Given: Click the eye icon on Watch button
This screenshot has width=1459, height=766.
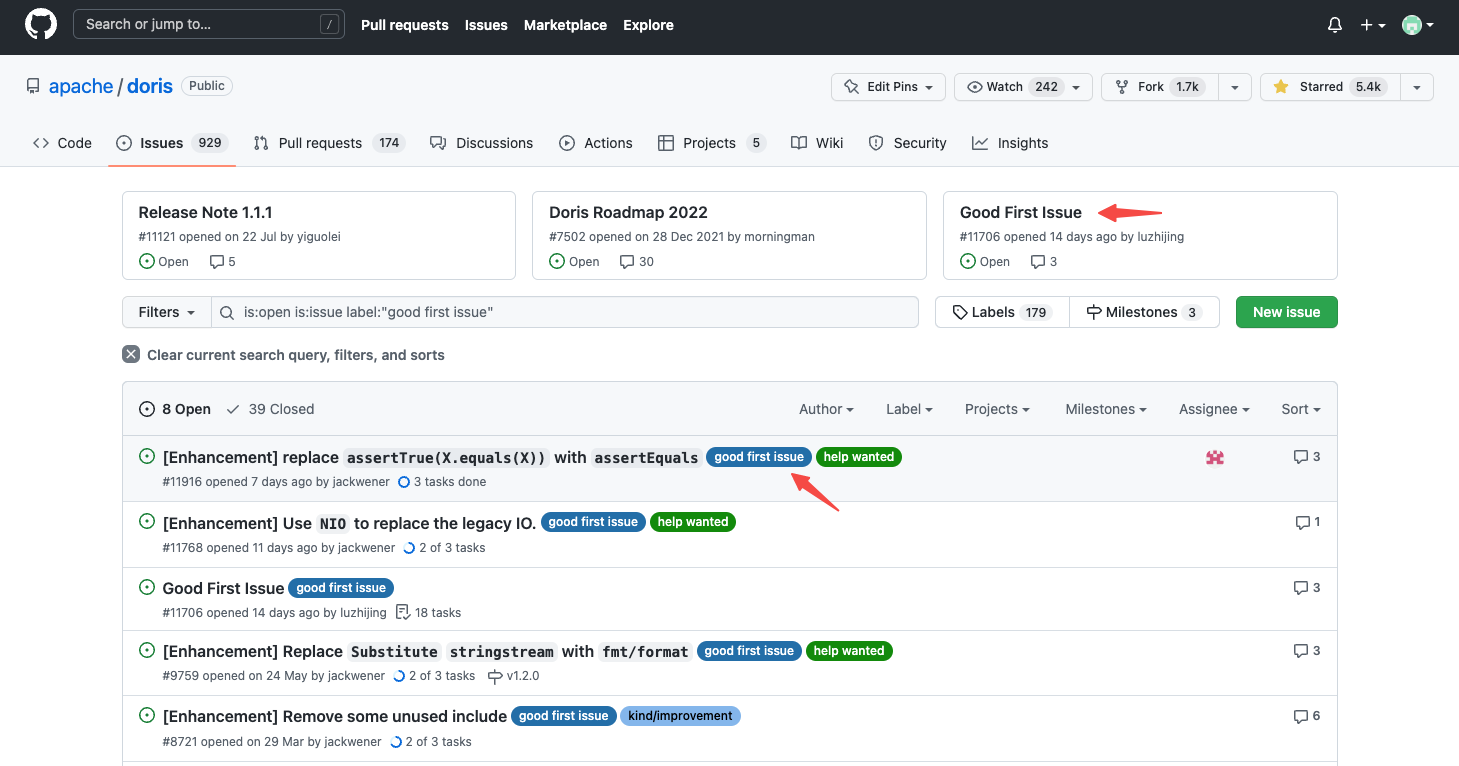Looking at the screenshot, I should pyautogui.click(x=974, y=87).
